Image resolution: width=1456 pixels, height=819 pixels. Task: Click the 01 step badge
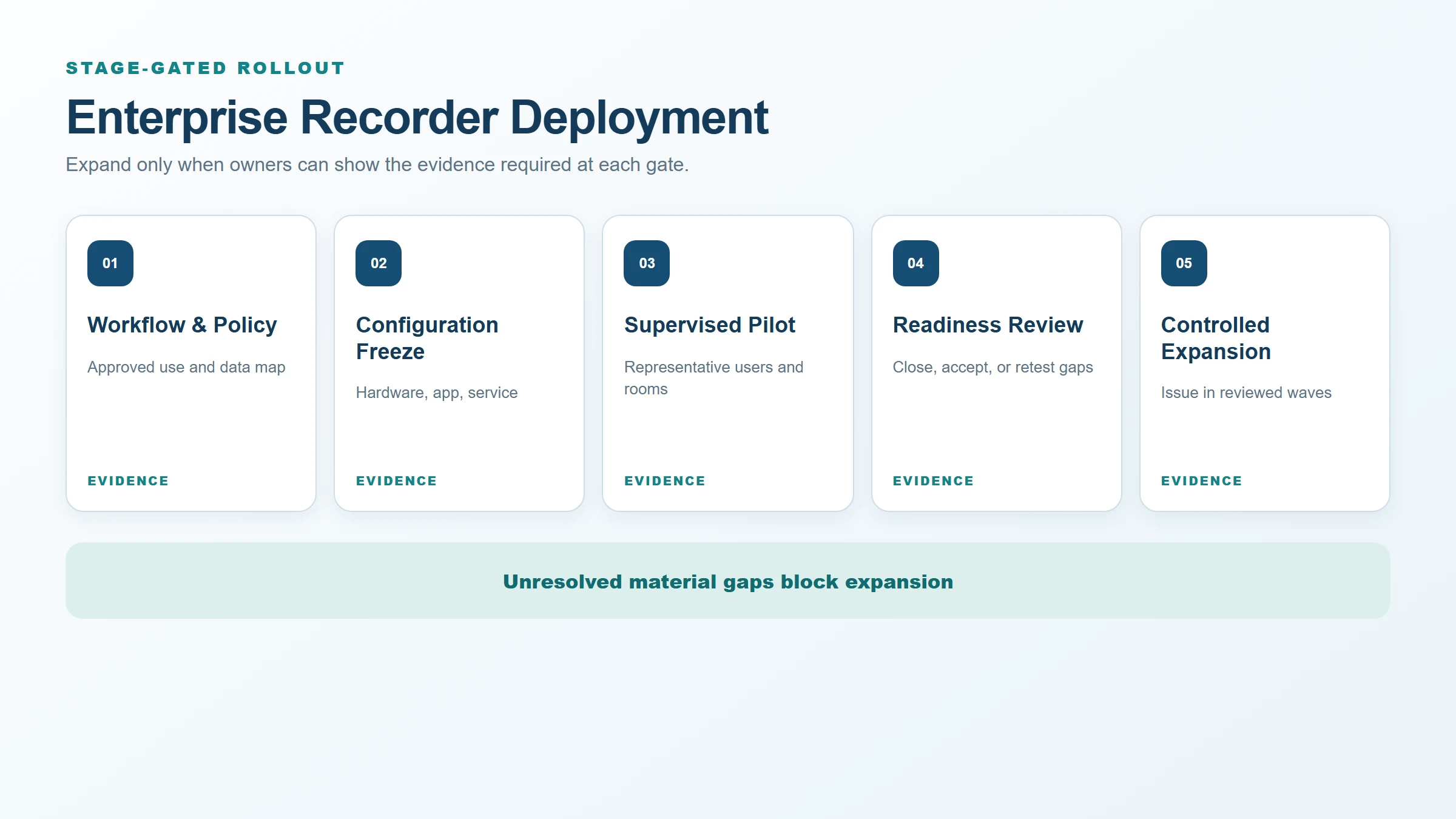[110, 263]
